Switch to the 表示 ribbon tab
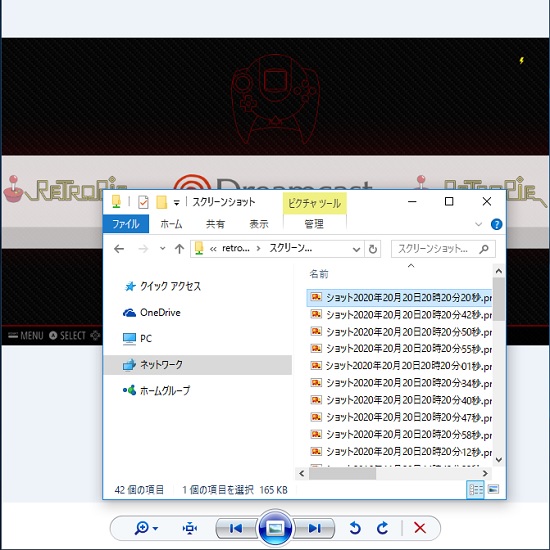This screenshot has width=550, height=550. pyautogui.click(x=259, y=224)
